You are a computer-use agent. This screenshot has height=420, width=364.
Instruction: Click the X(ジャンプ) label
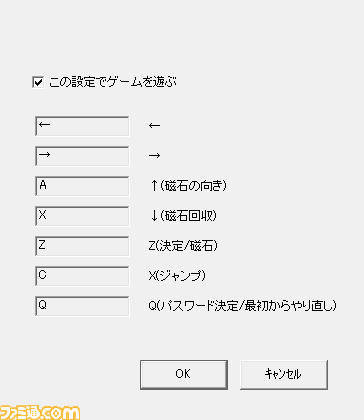click(x=177, y=276)
